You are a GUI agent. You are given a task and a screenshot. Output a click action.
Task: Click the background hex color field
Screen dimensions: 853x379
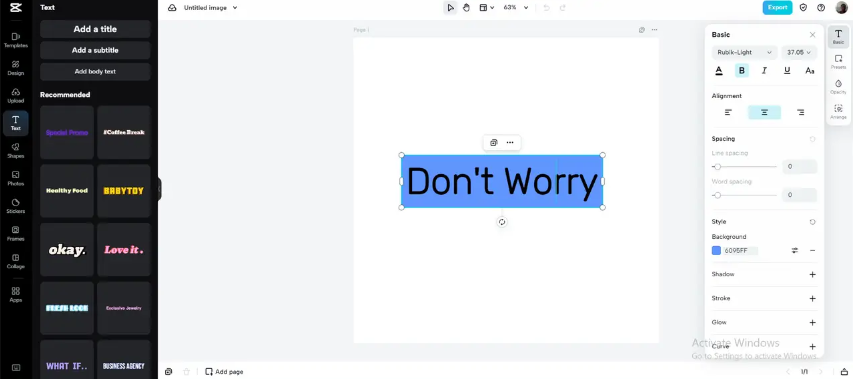point(740,251)
